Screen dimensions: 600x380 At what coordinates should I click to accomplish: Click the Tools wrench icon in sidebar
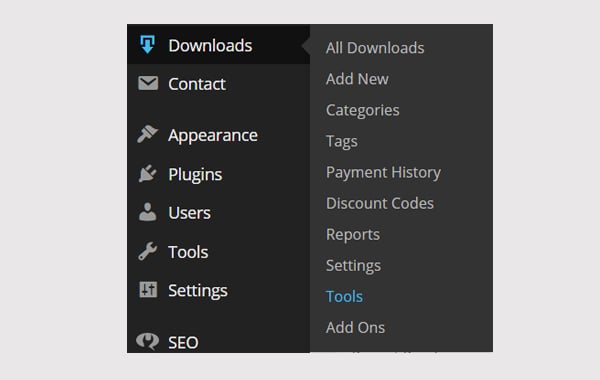point(147,251)
